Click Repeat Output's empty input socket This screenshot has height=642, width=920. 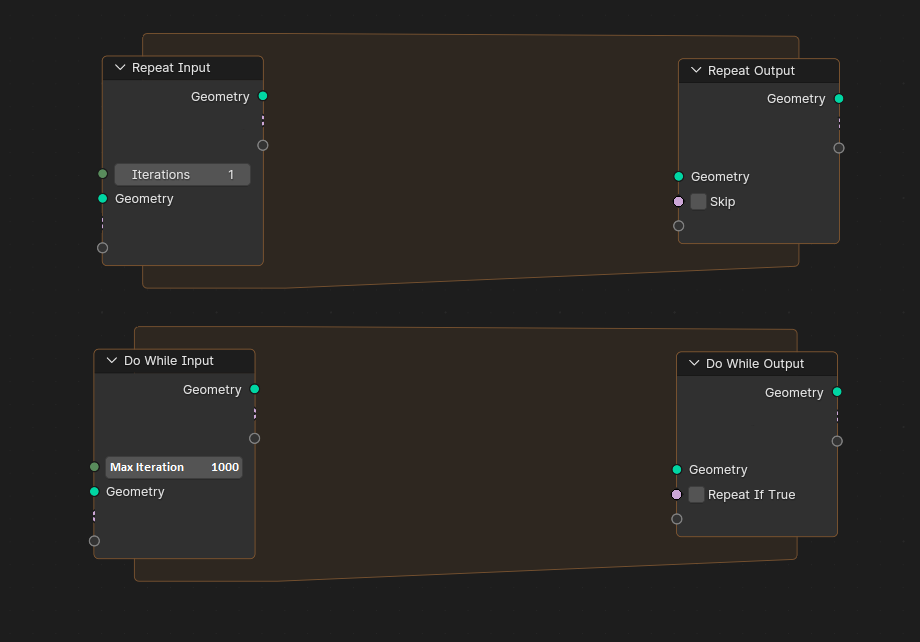tap(679, 226)
